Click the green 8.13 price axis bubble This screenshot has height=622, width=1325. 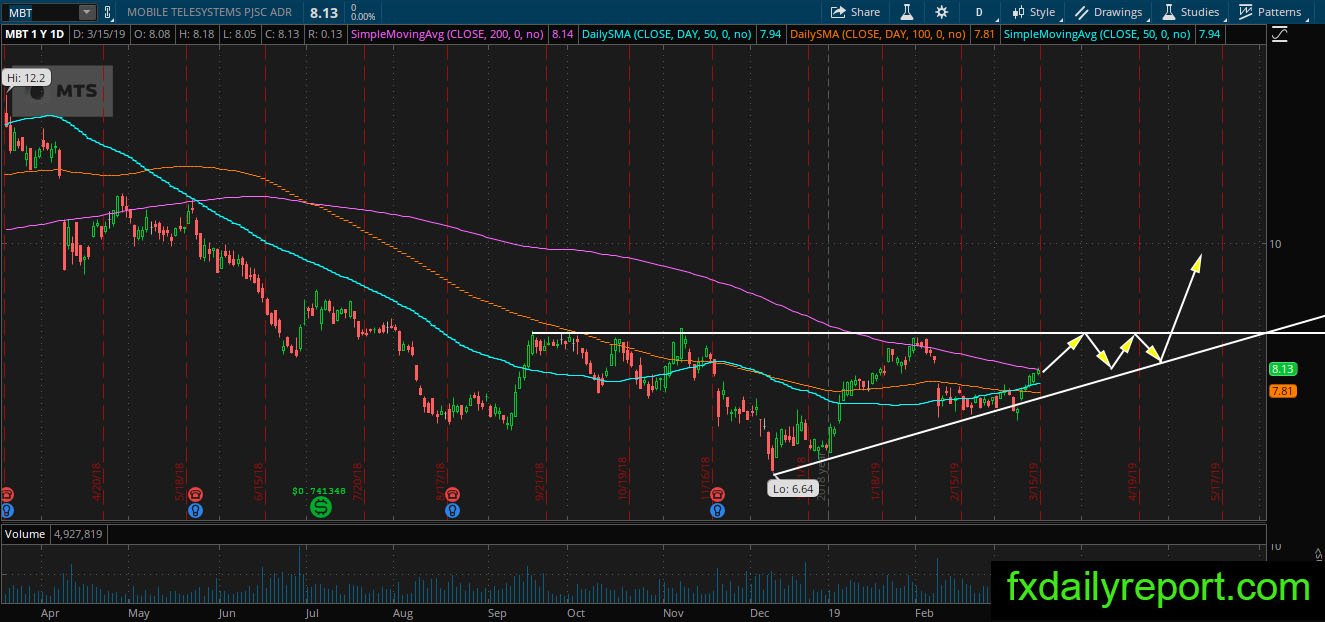point(1281,369)
